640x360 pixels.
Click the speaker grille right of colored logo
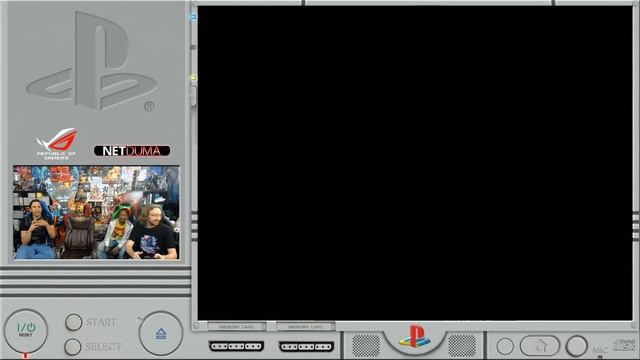[462, 345]
